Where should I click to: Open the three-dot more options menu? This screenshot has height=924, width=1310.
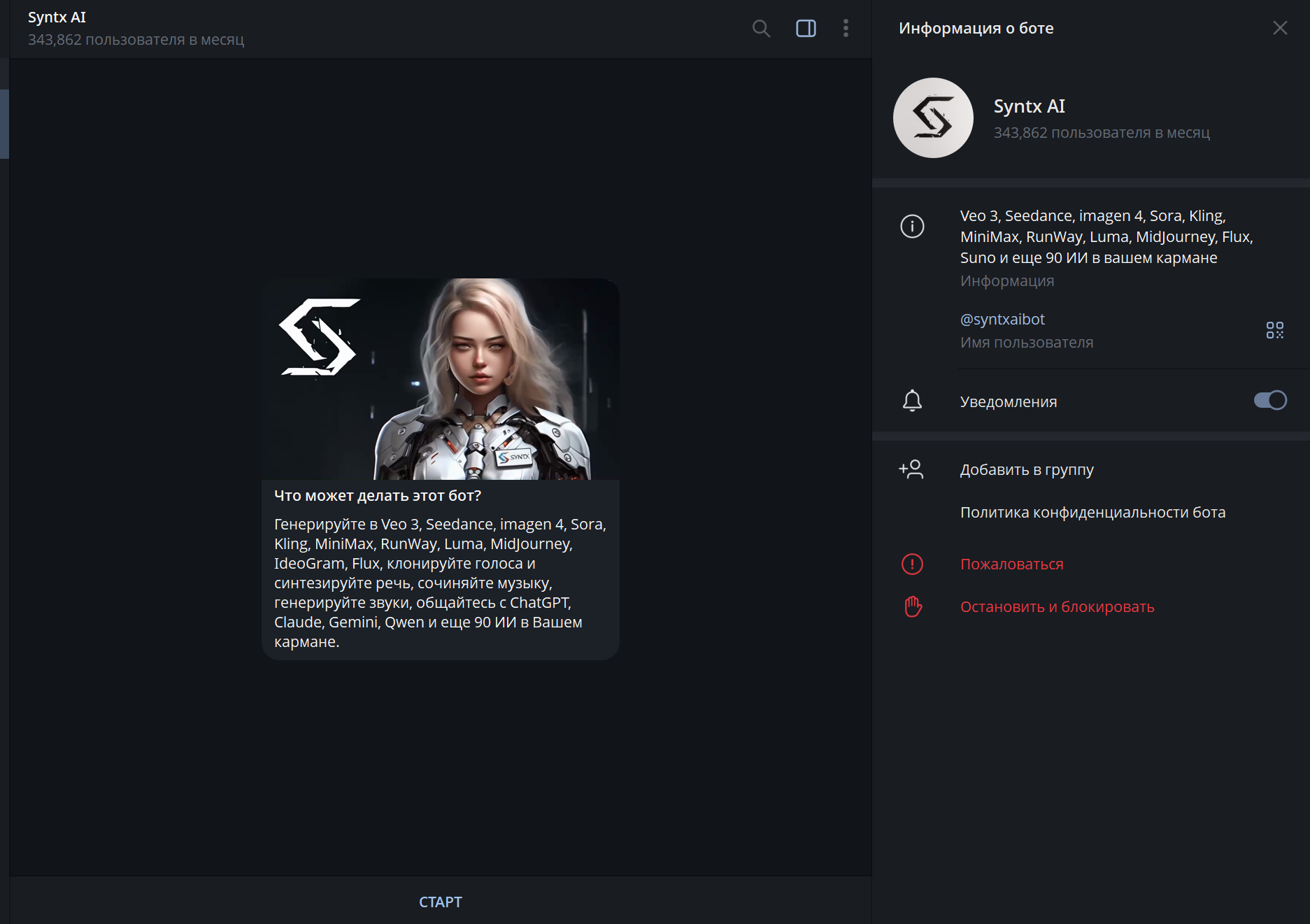[x=846, y=29]
